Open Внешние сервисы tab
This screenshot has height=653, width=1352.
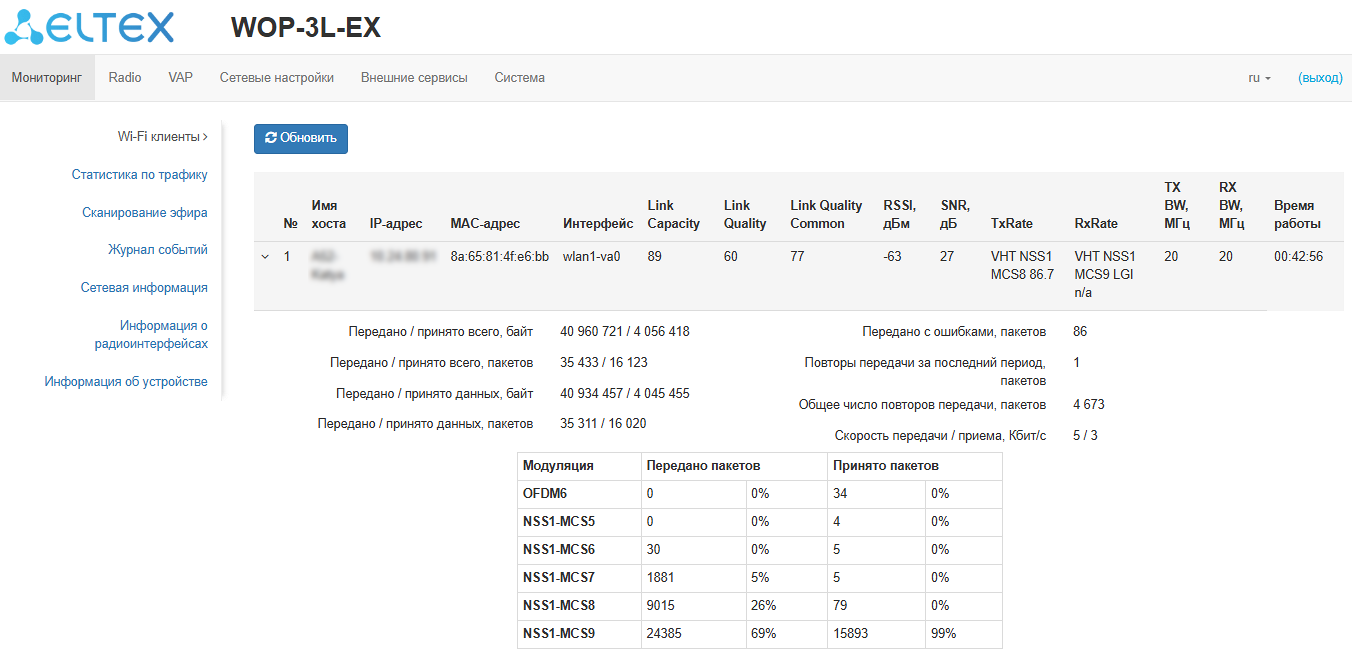[414, 78]
